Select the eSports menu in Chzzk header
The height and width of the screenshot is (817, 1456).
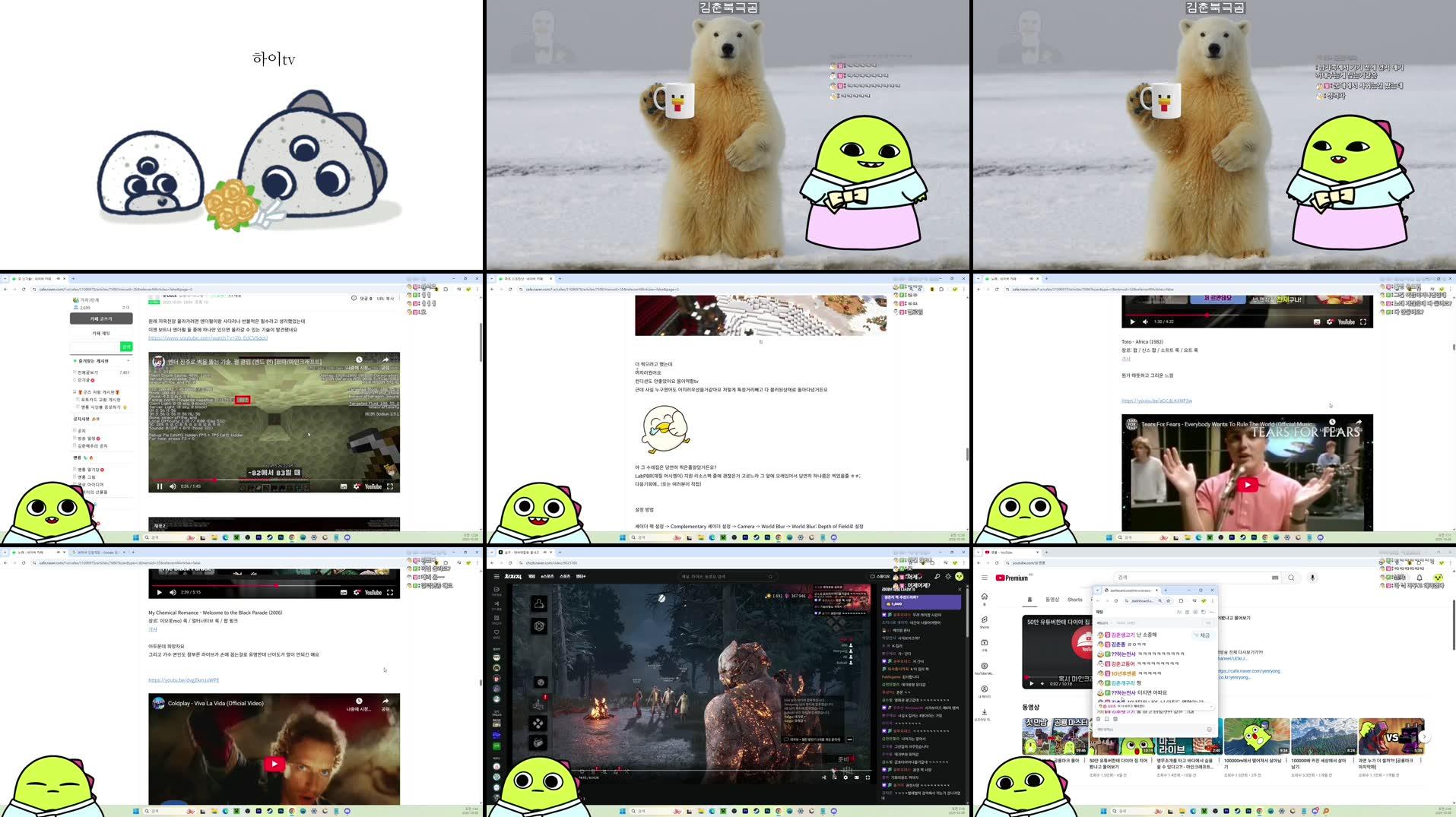pyautogui.click(x=547, y=577)
